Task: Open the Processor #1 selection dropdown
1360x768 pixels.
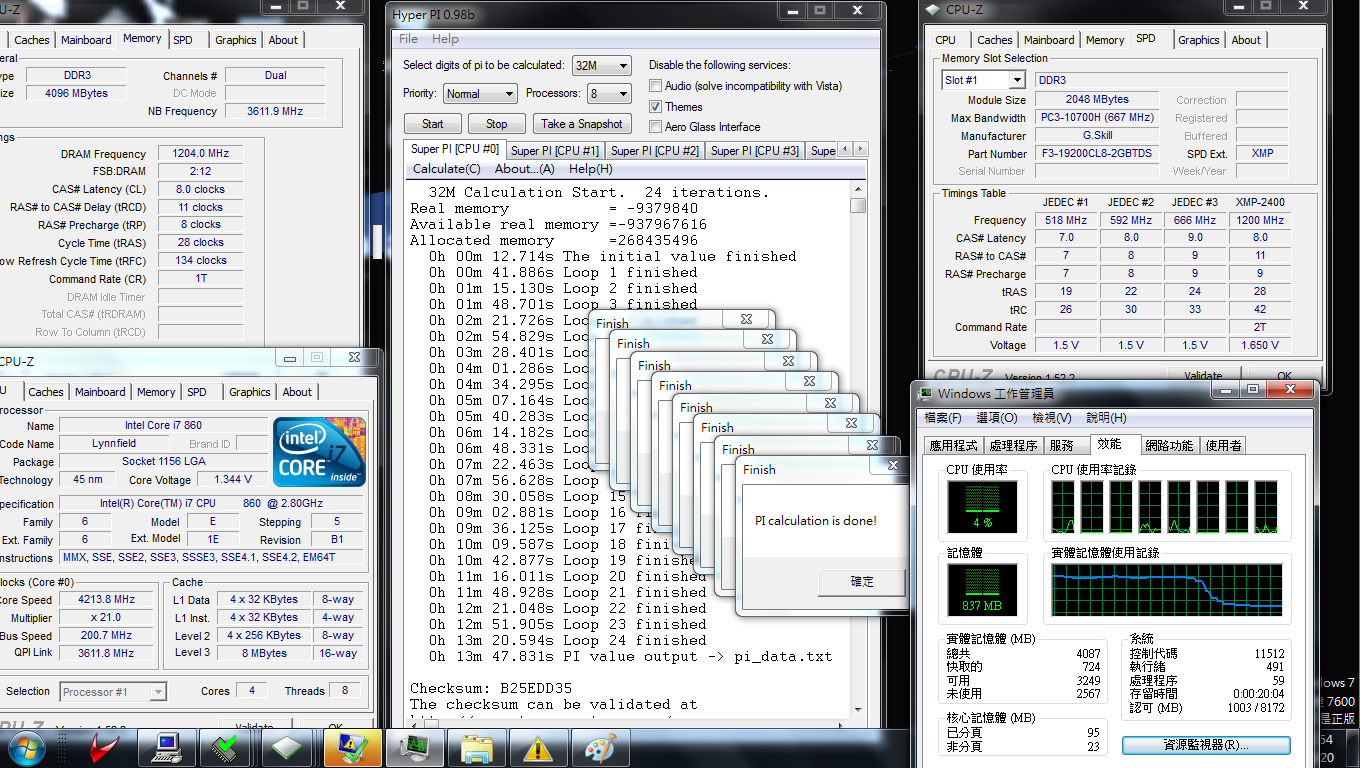Action: coord(113,691)
